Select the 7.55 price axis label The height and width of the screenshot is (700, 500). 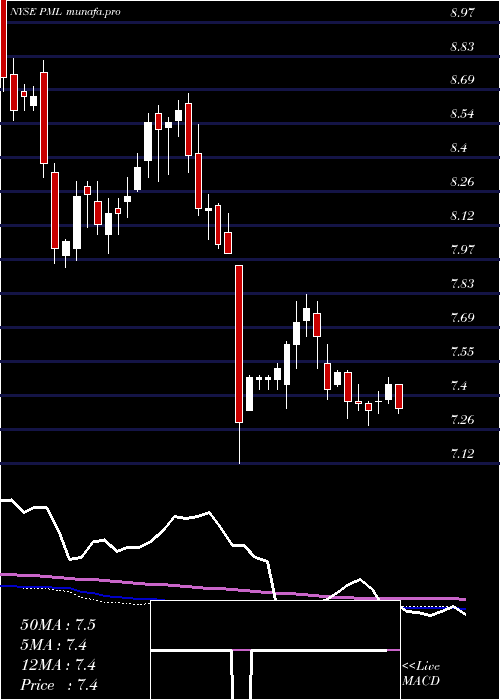(462, 351)
